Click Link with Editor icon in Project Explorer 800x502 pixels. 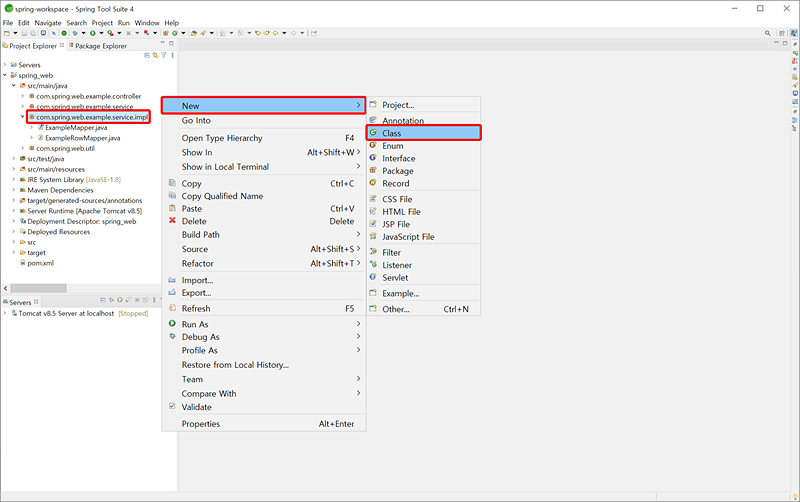pos(155,55)
